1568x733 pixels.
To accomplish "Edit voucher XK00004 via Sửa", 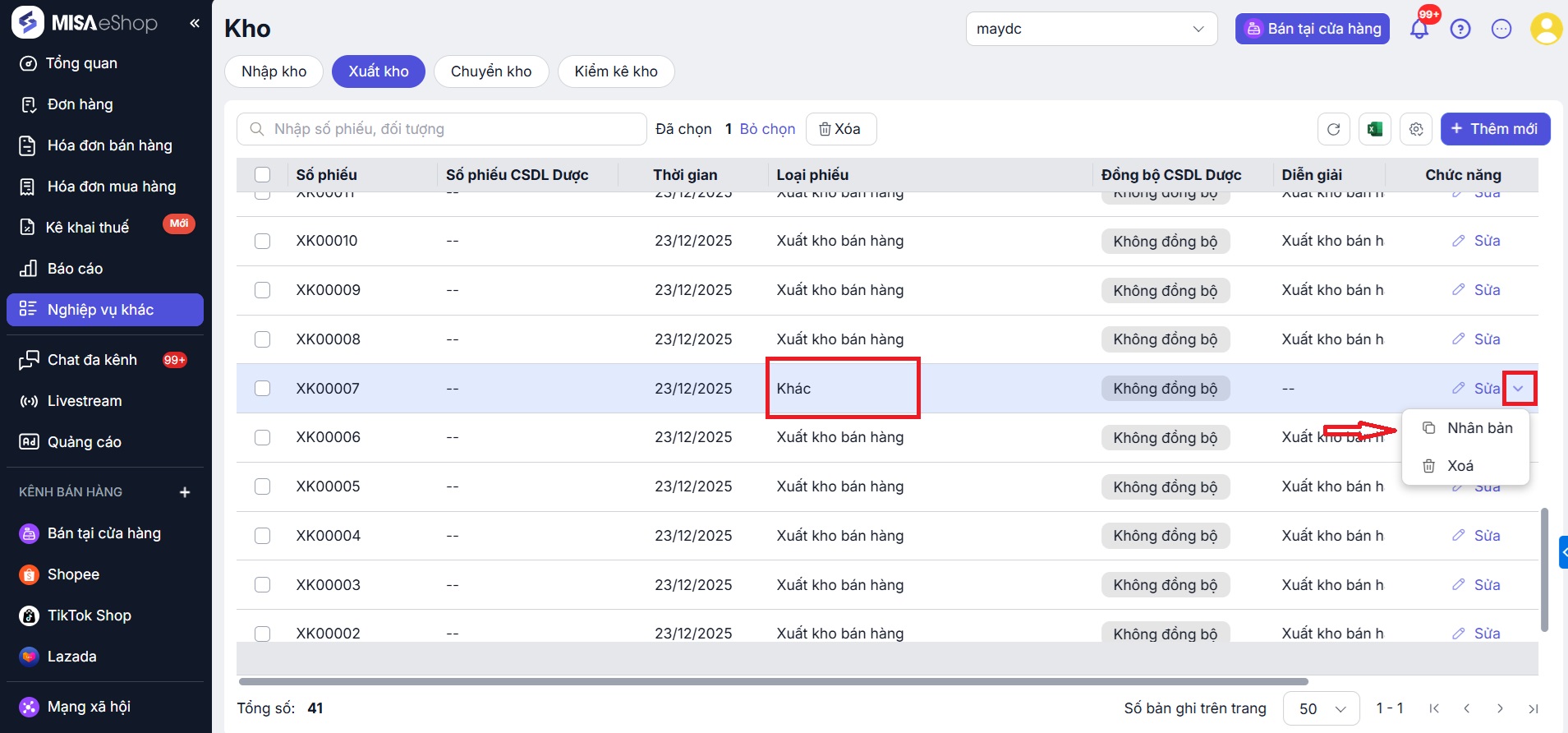I will 1477,536.
